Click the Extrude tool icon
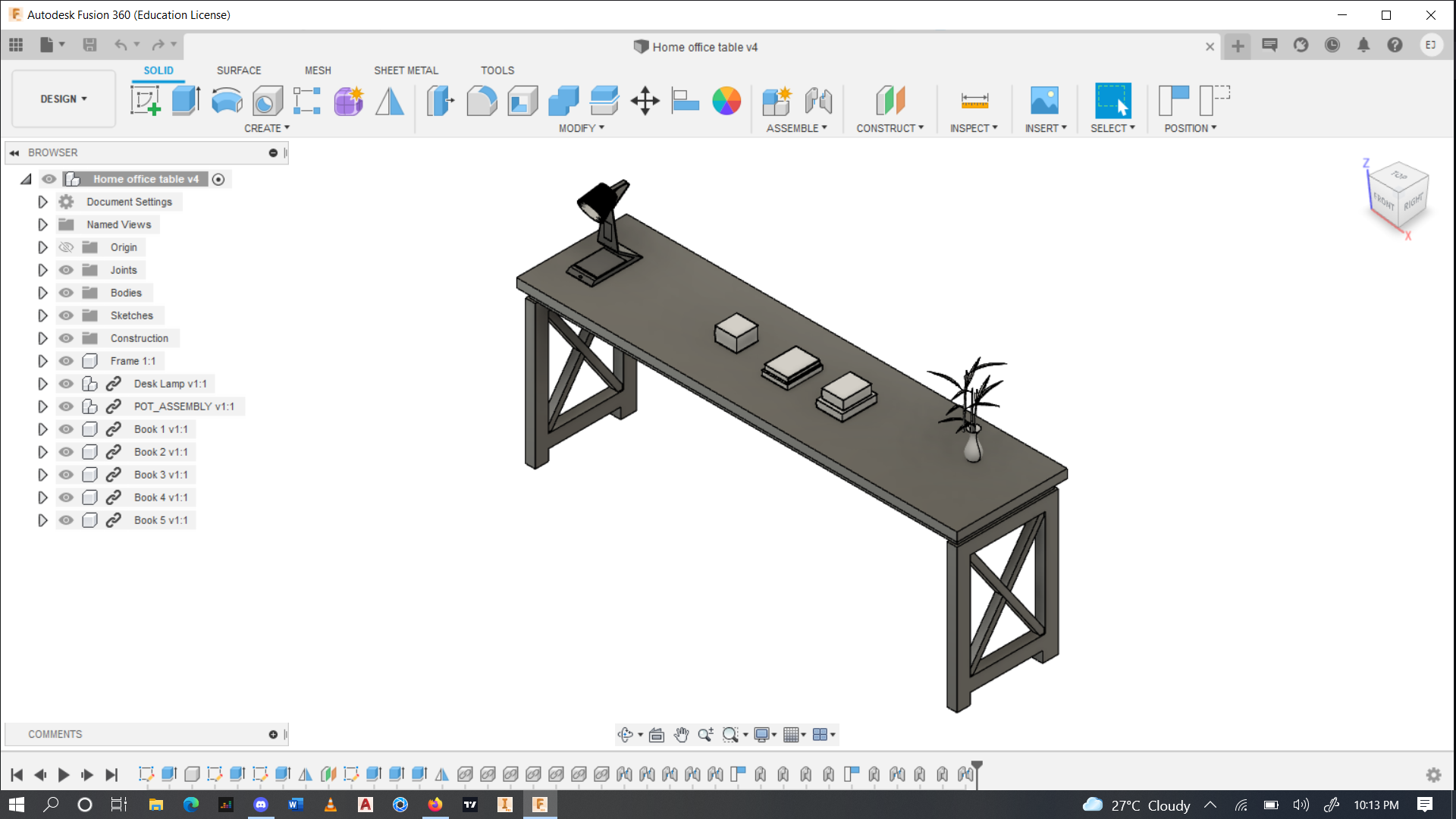 [x=185, y=100]
